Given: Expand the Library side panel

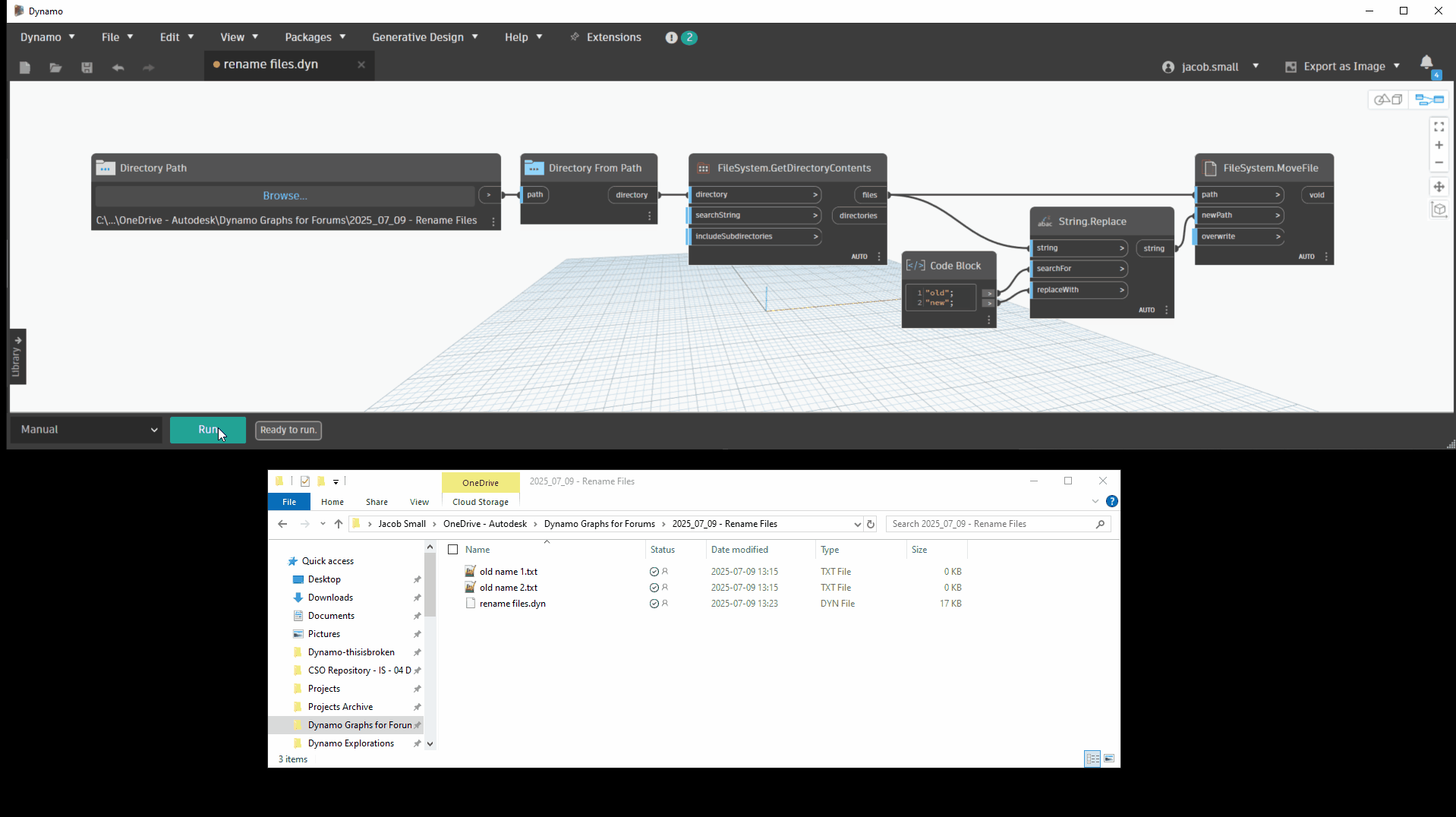Looking at the screenshot, I should point(17,357).
